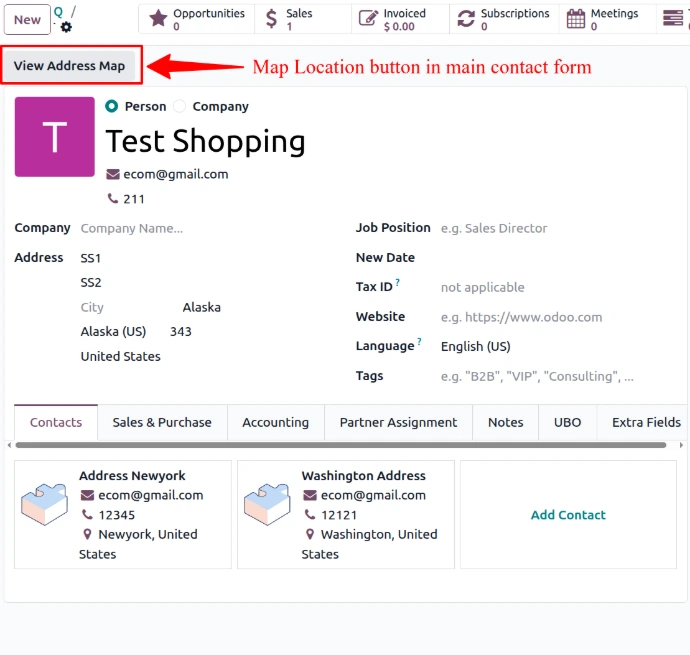Select the Person radio button
Viewport: 690px width, 655px height.
(111, 106)
